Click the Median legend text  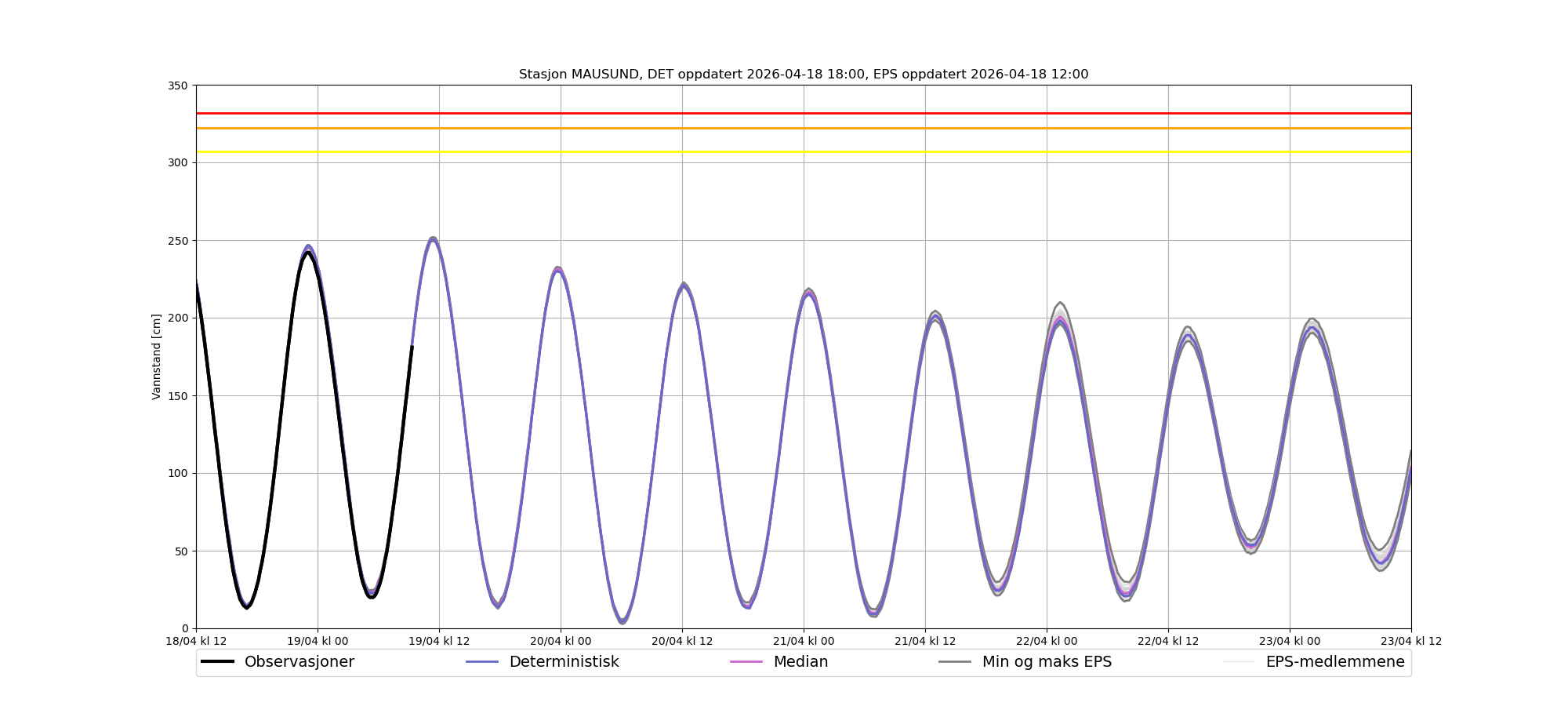point(800,662)
